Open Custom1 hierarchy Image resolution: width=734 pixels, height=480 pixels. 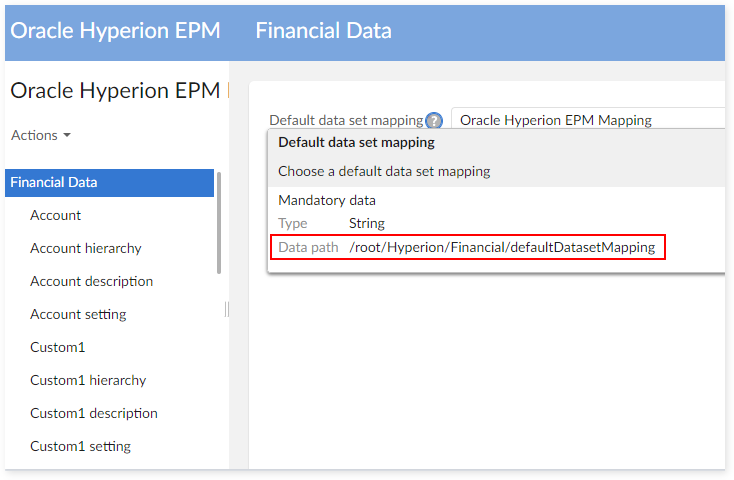[x=88, y=380]
